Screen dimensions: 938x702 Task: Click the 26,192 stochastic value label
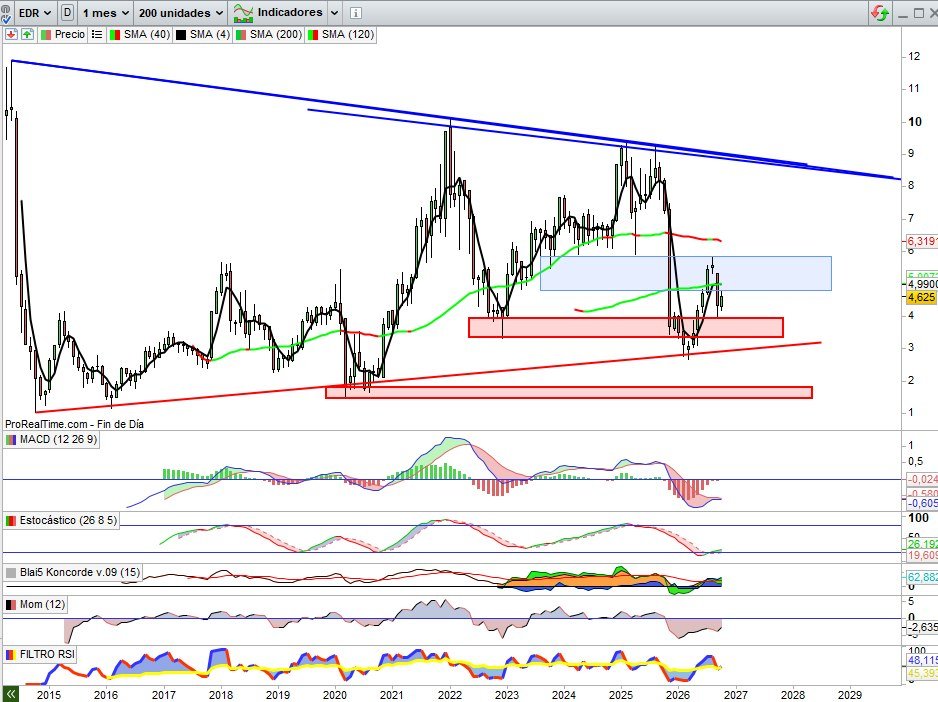pos(922,544)
